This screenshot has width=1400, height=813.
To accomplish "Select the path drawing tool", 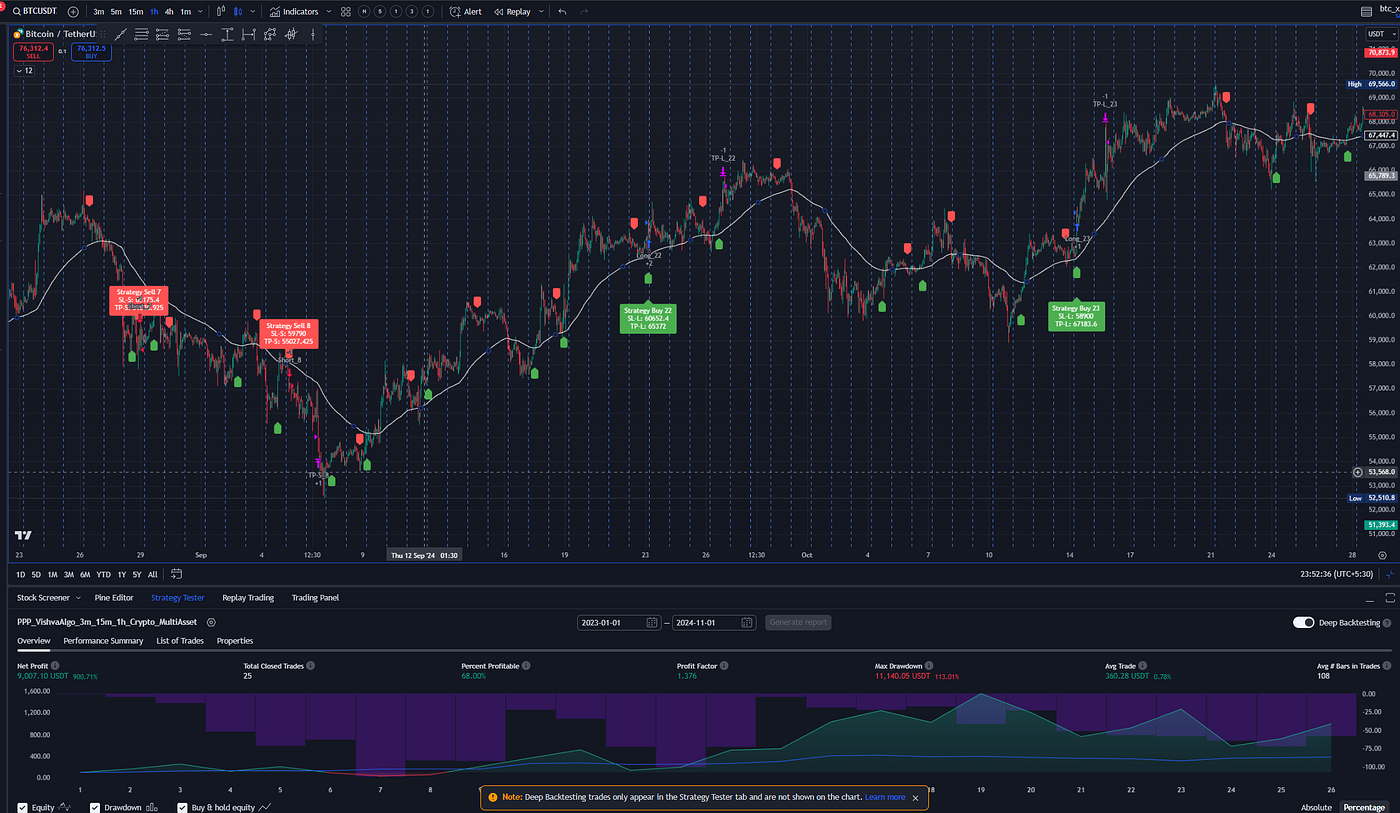I will (270, 34).
